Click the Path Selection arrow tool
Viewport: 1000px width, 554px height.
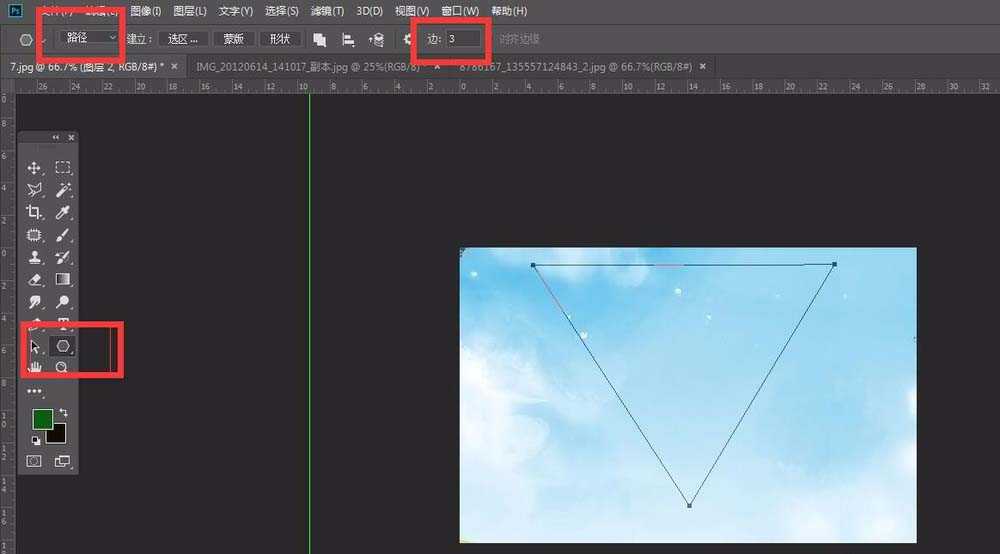(x=34, y=346)
